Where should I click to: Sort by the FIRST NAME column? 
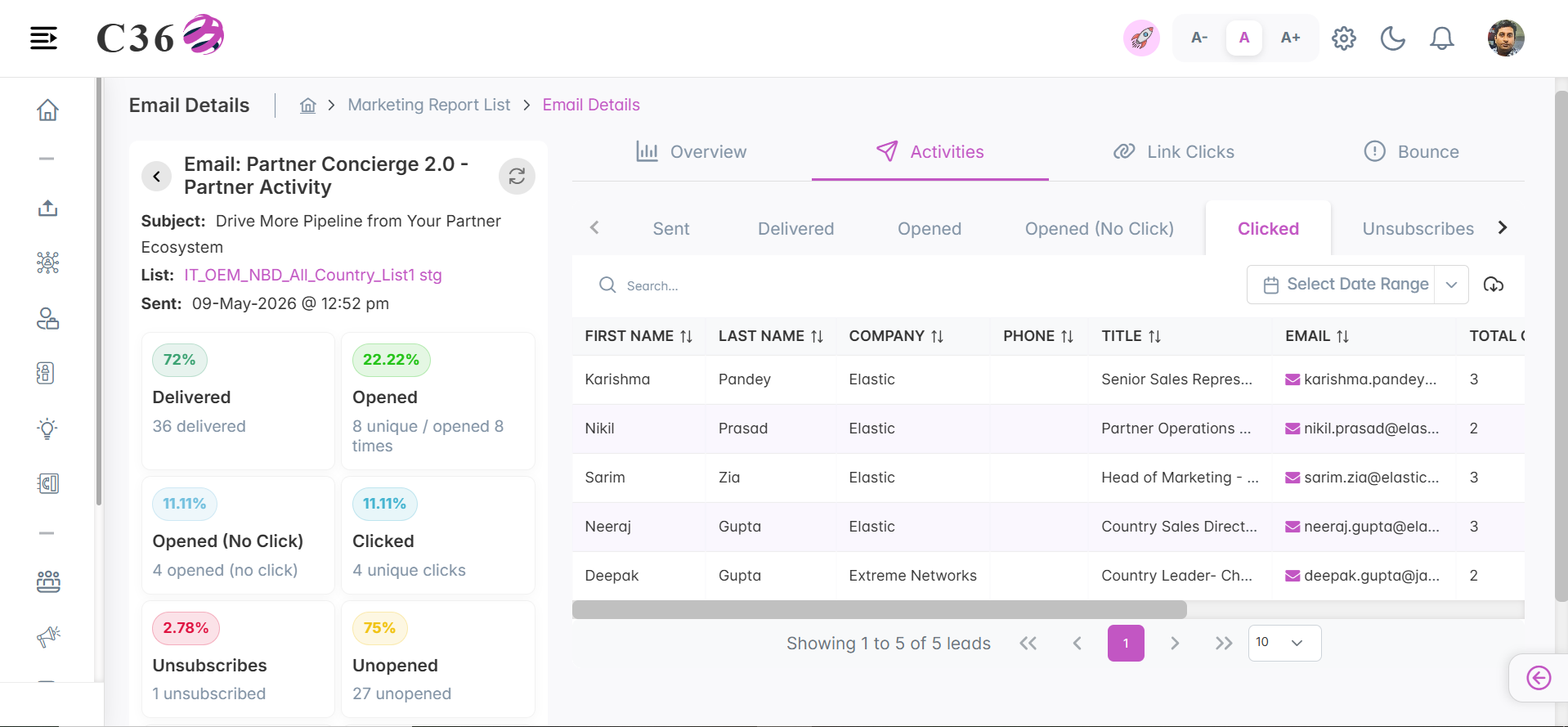638,336
